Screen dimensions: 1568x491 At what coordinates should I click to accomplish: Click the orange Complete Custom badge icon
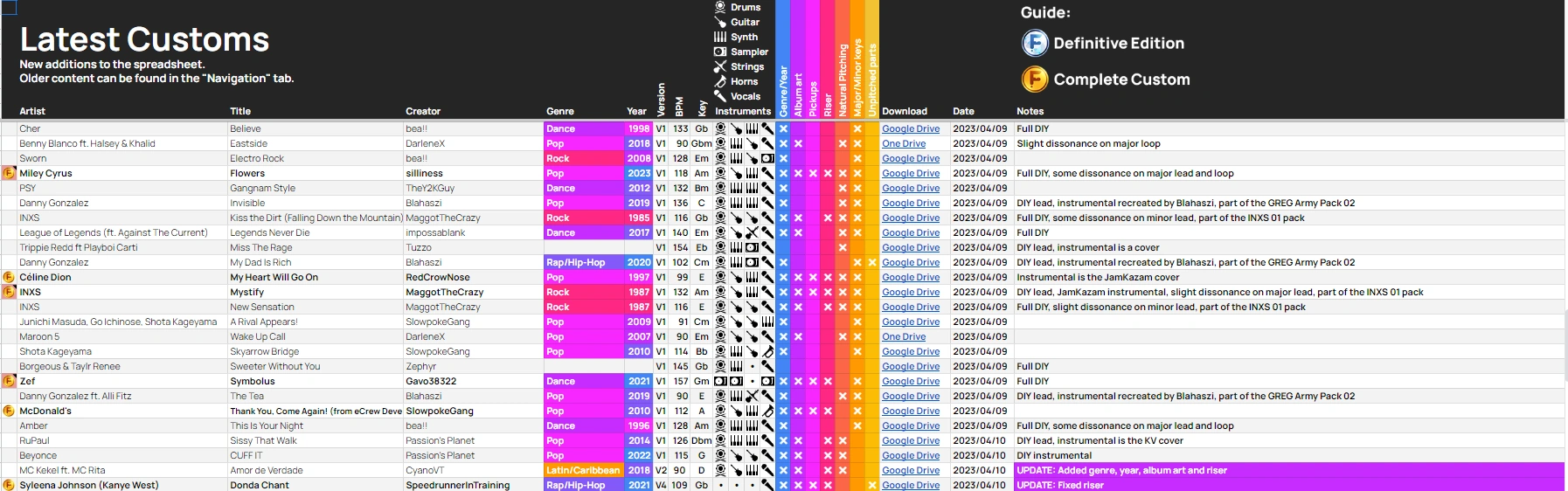1035,80
